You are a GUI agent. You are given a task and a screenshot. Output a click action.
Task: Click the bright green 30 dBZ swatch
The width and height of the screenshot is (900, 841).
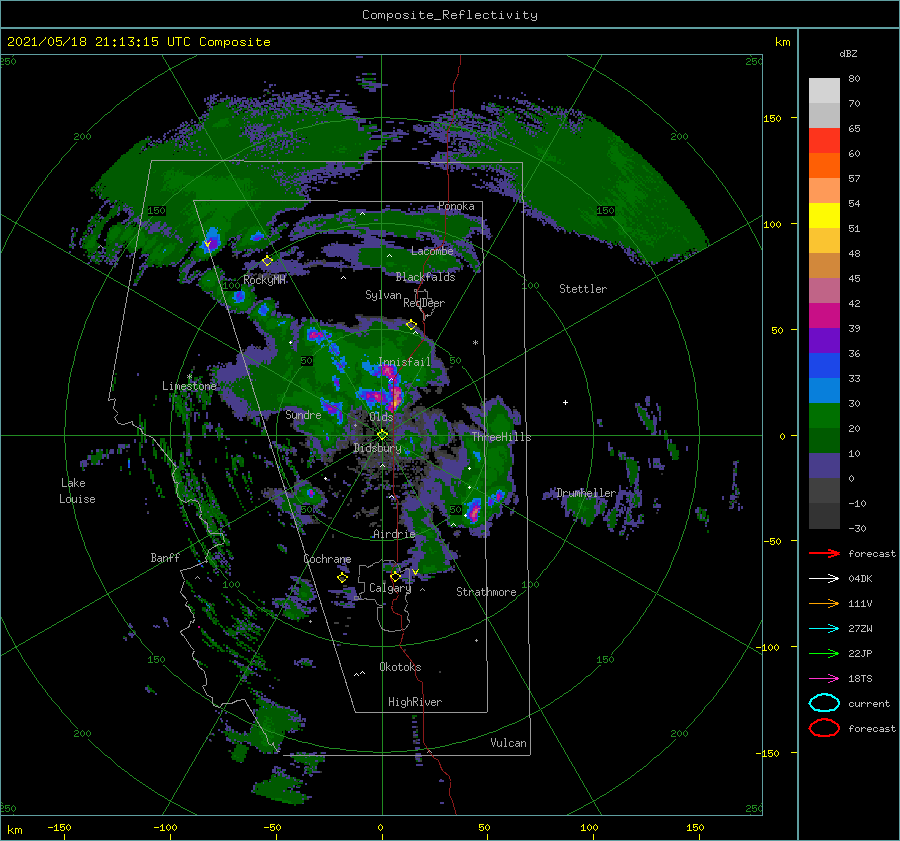pos(824,416)
